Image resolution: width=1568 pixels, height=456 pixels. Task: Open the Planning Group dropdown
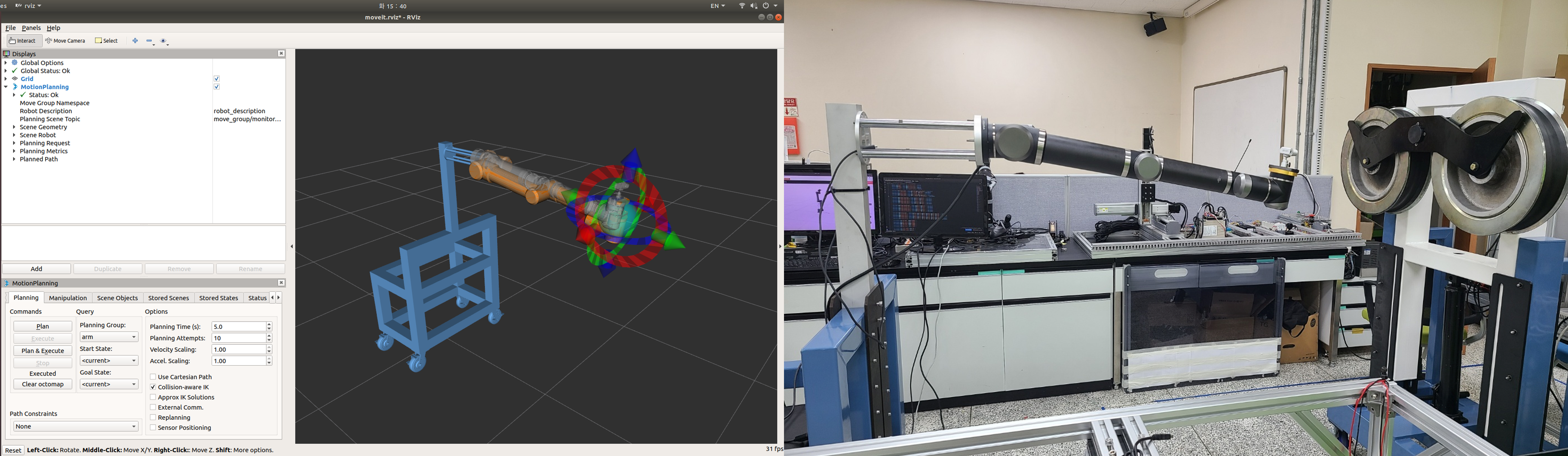pos(109,337)
